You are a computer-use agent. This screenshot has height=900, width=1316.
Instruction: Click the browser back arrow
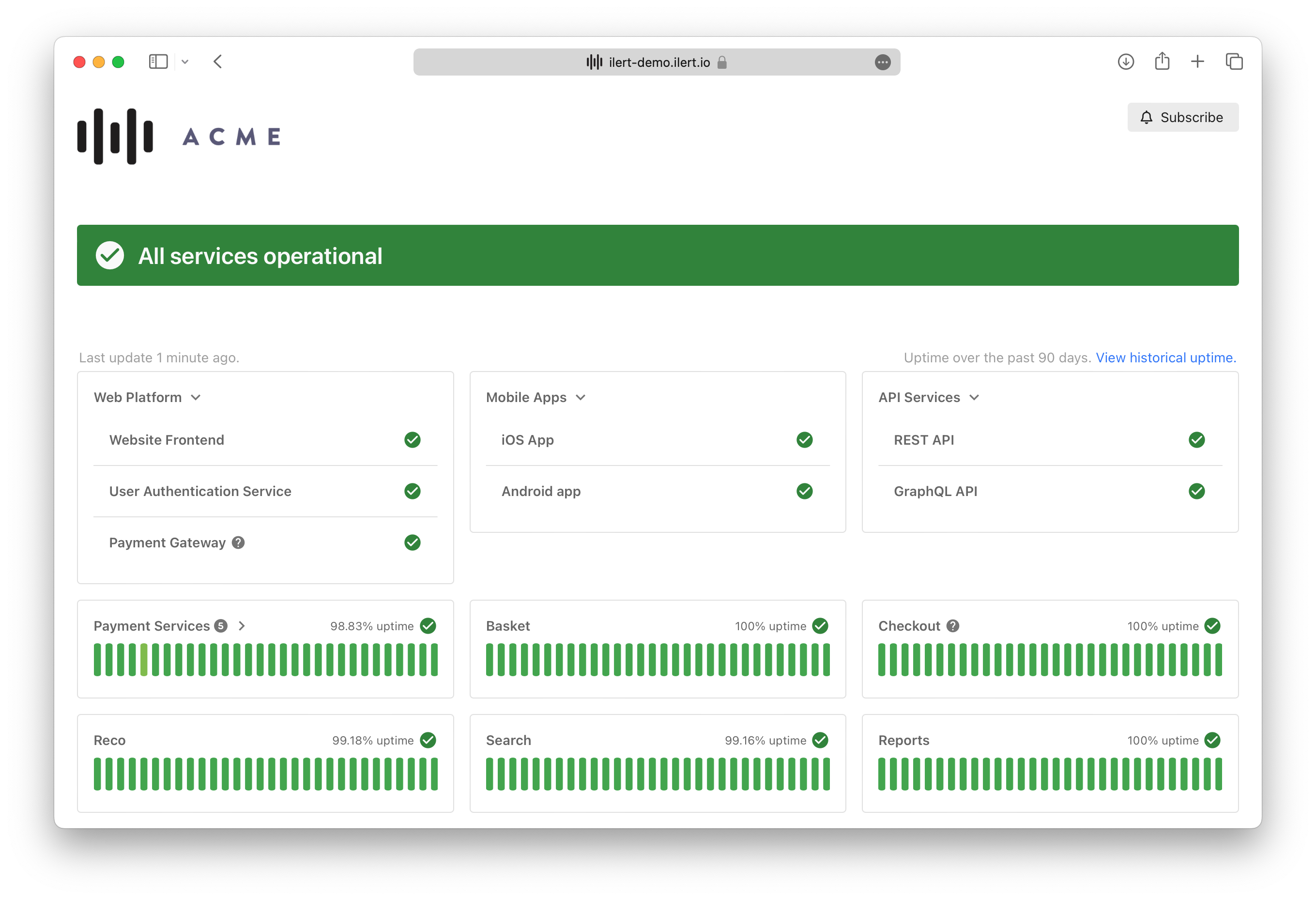(218, 61)
